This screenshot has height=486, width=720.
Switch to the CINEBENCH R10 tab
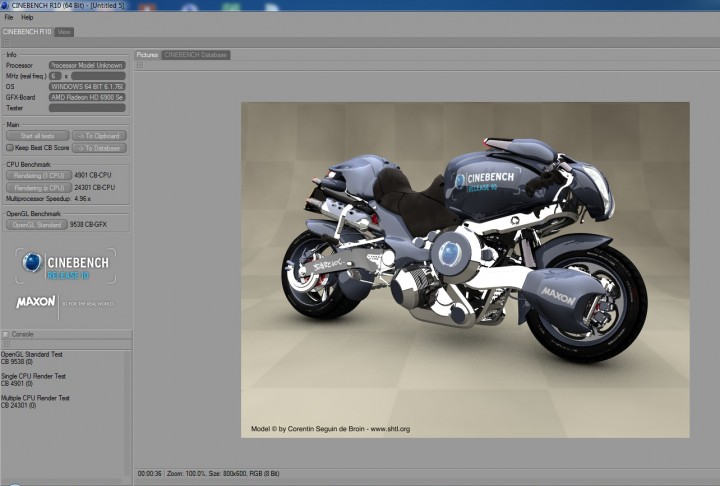(27, 32)
